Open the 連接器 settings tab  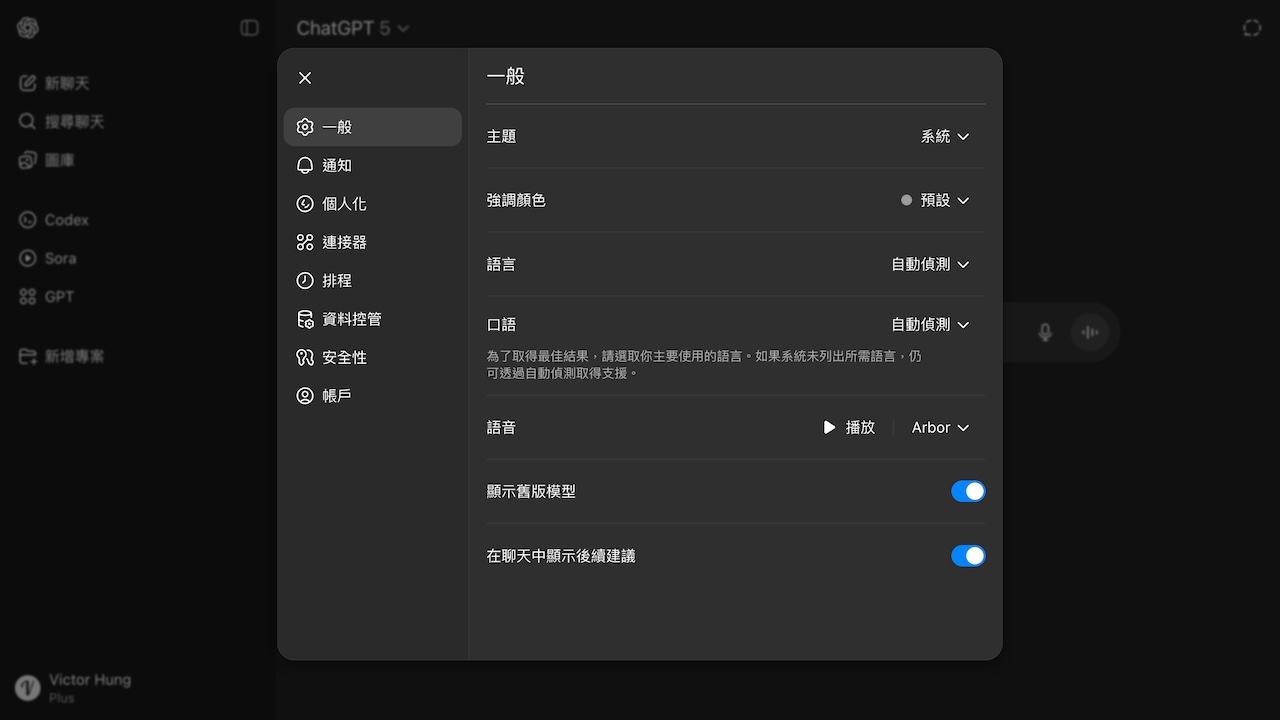click(372, 242)
